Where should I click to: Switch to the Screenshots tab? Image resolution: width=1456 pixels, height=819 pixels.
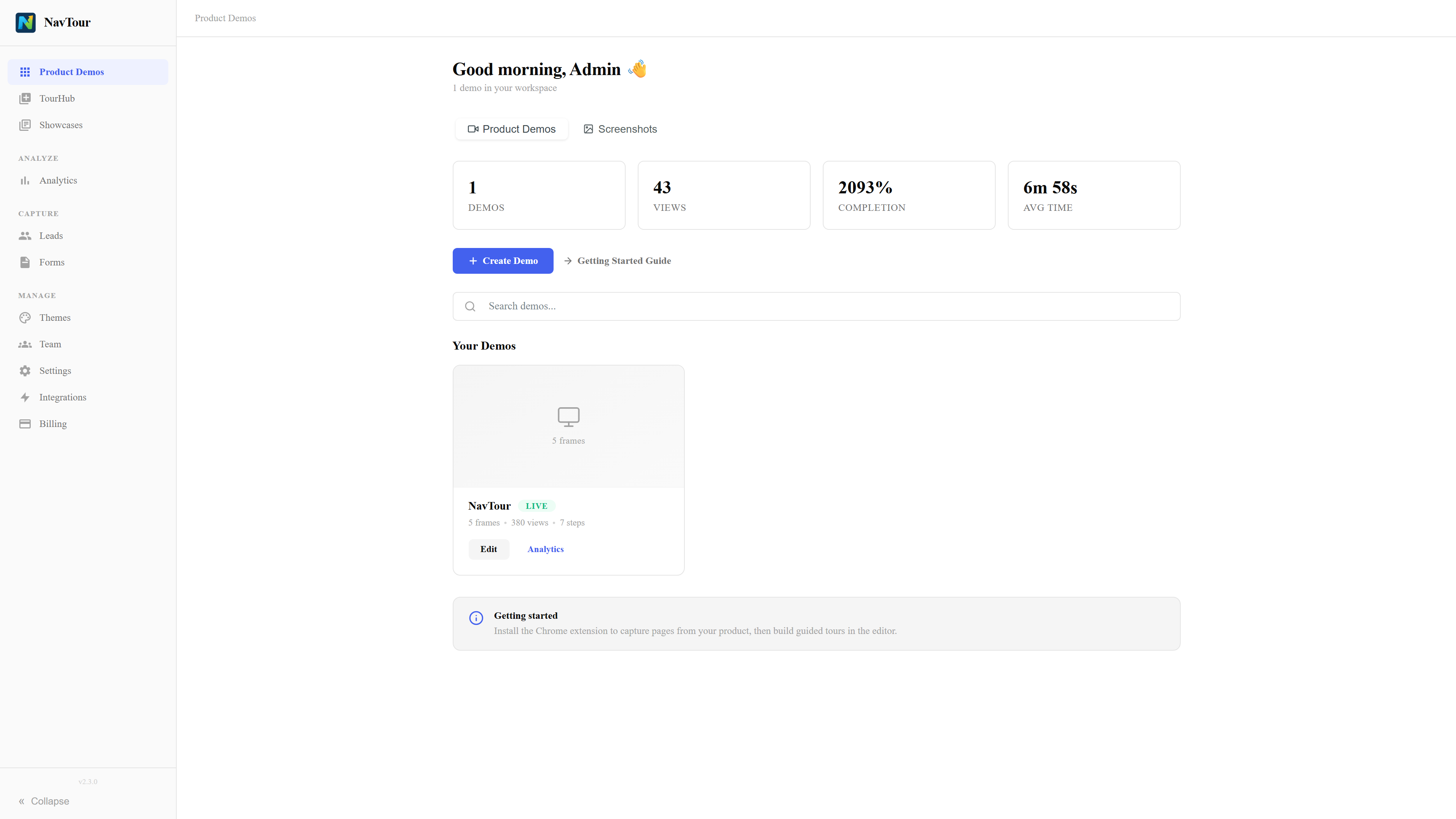(x=620, y=129)
